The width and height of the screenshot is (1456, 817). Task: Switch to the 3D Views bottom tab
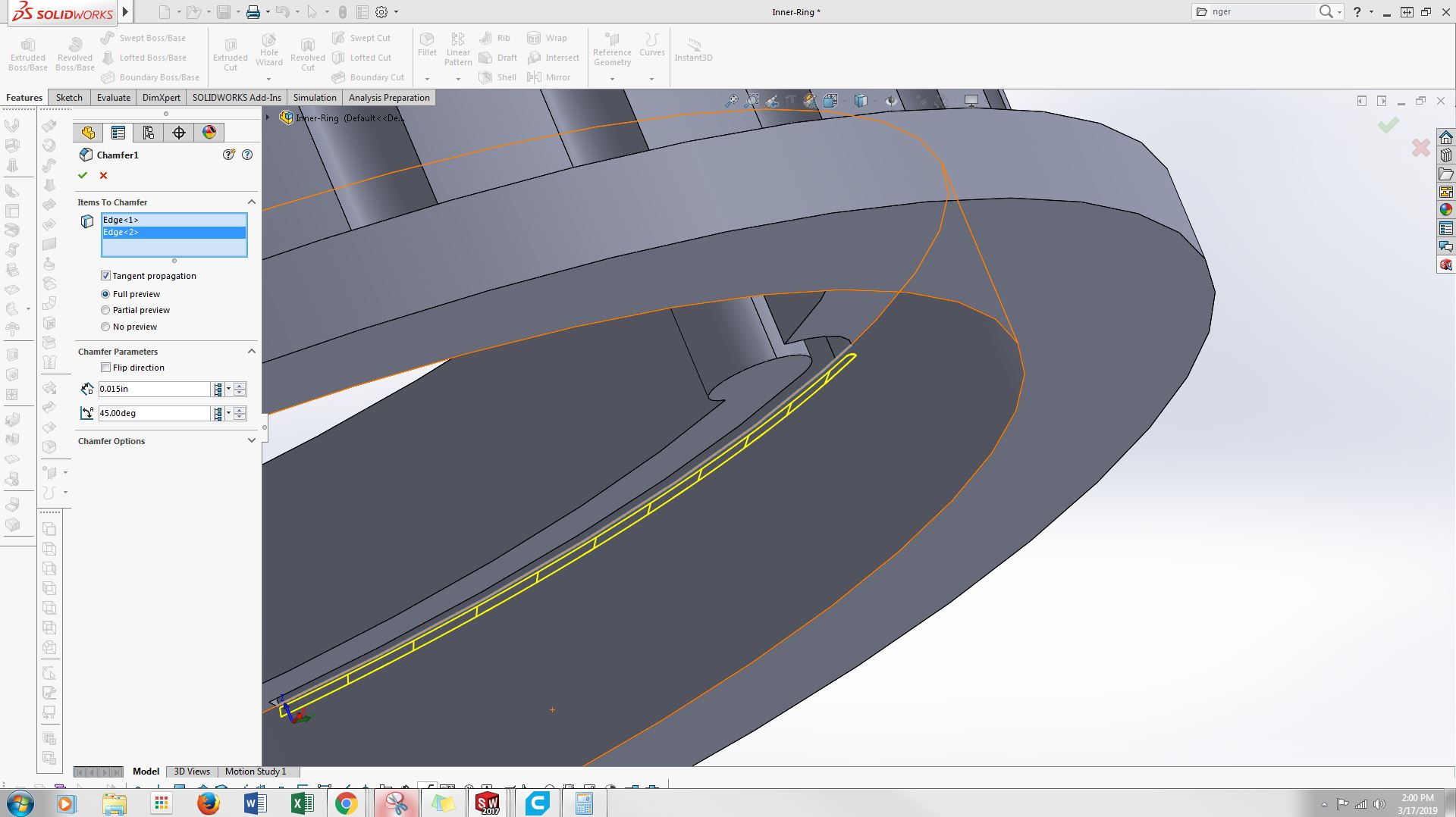coord(192,772)
